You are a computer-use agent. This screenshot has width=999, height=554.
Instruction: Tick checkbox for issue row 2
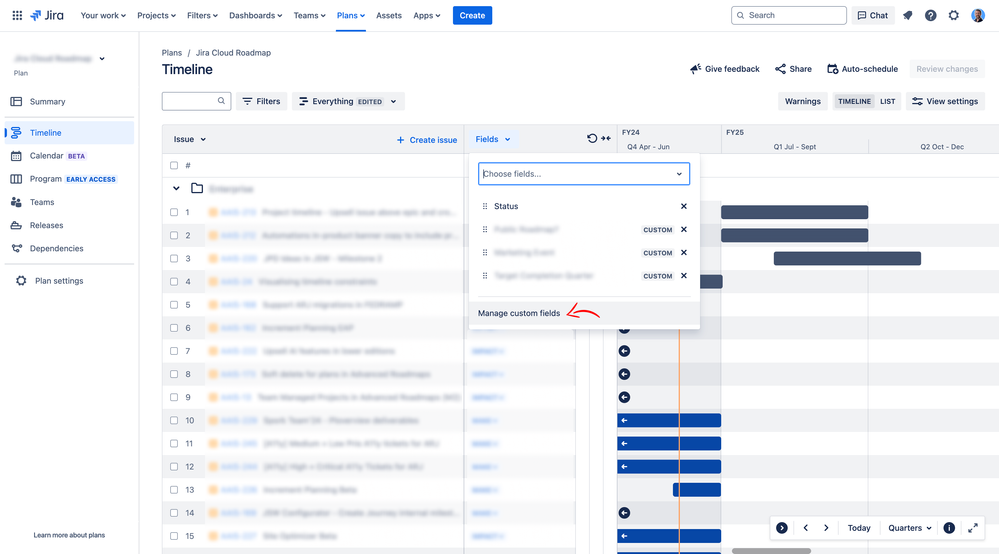click(x=174, y=236)
